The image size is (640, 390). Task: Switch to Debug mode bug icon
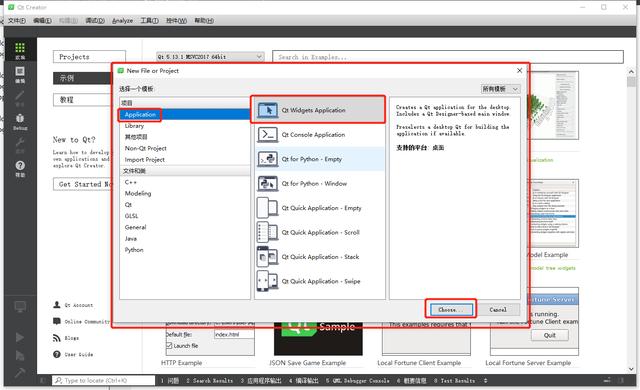(x=20, y=118)
